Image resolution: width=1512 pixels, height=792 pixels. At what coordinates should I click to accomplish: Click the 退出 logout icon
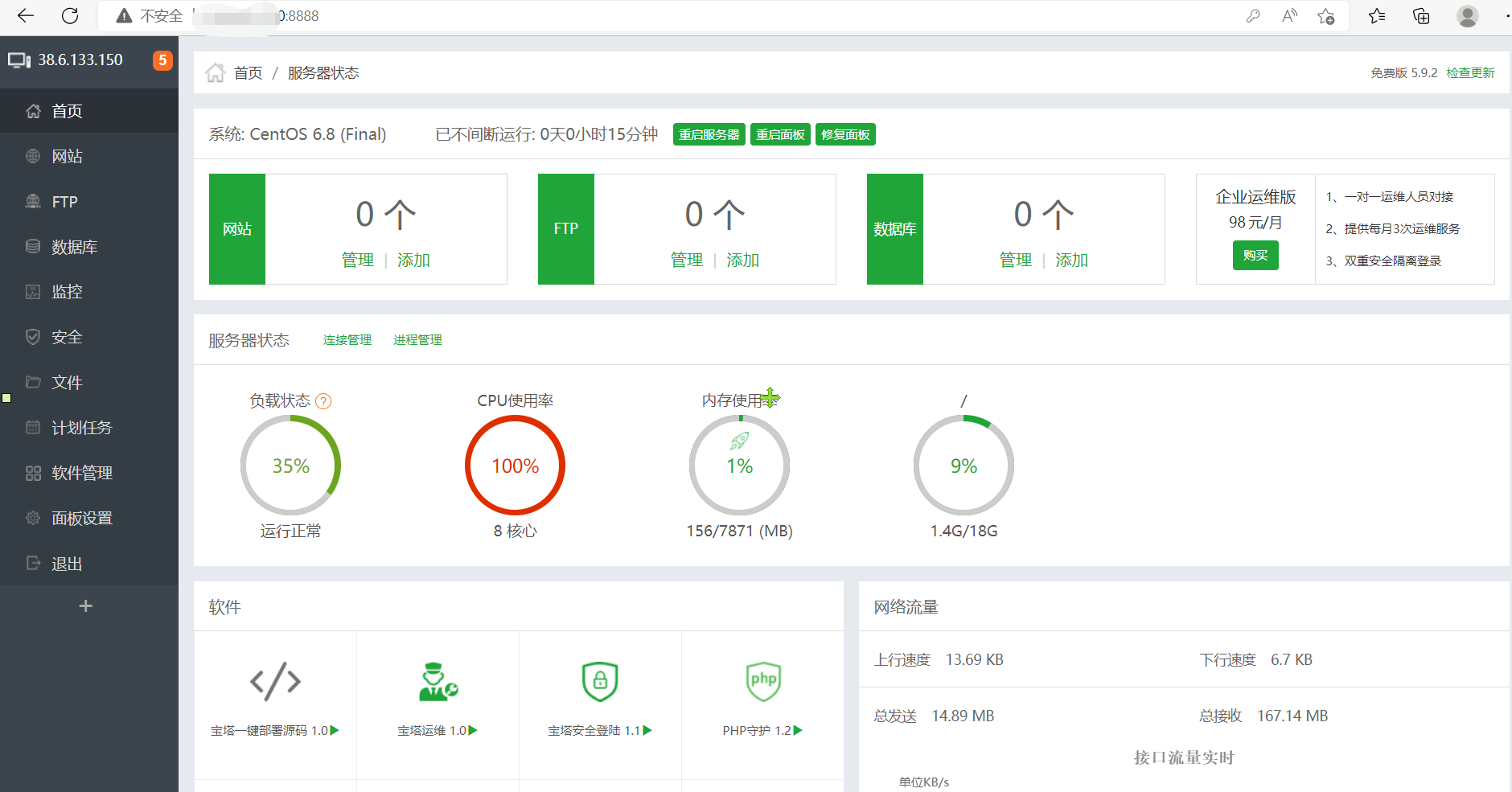pos(33,563)
